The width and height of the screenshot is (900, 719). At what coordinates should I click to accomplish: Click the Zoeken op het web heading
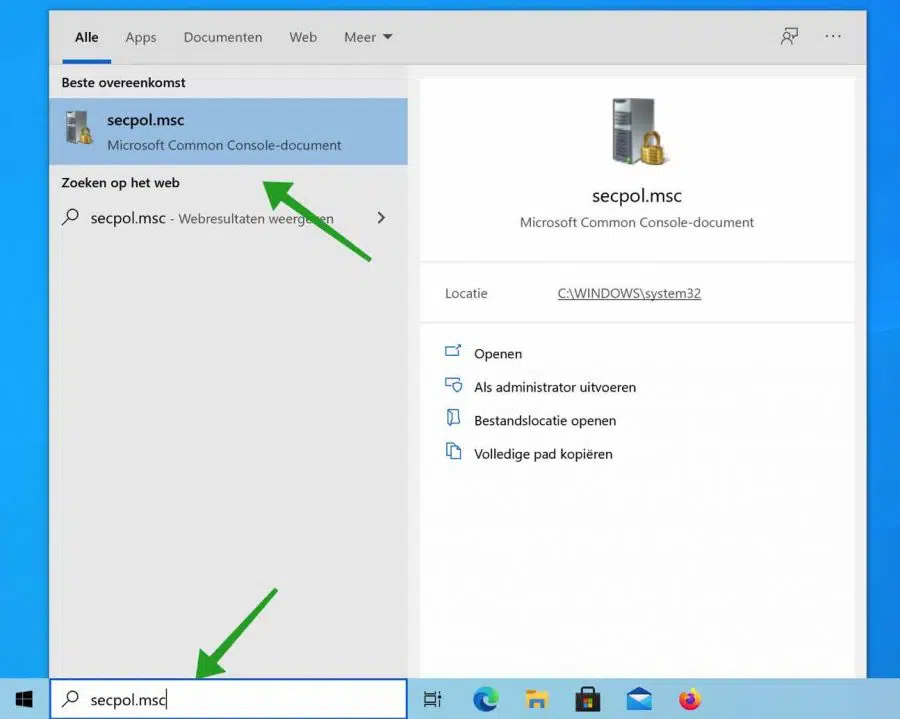(x=121, y=182)
